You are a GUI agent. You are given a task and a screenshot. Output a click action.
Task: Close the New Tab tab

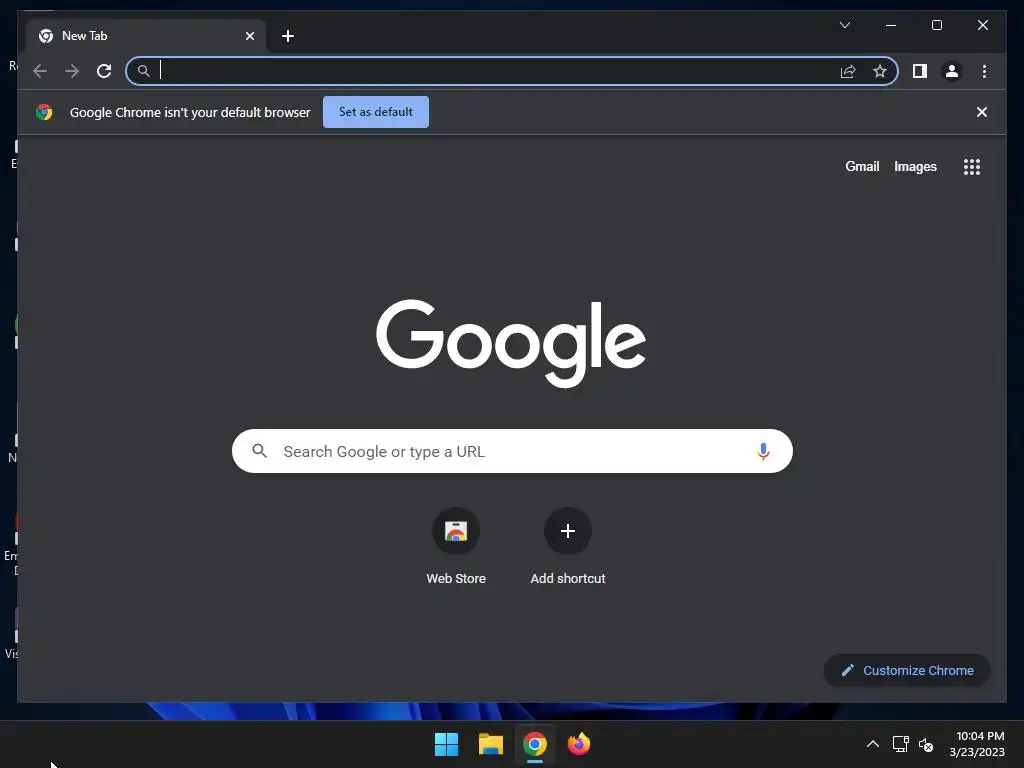[249, 36]
